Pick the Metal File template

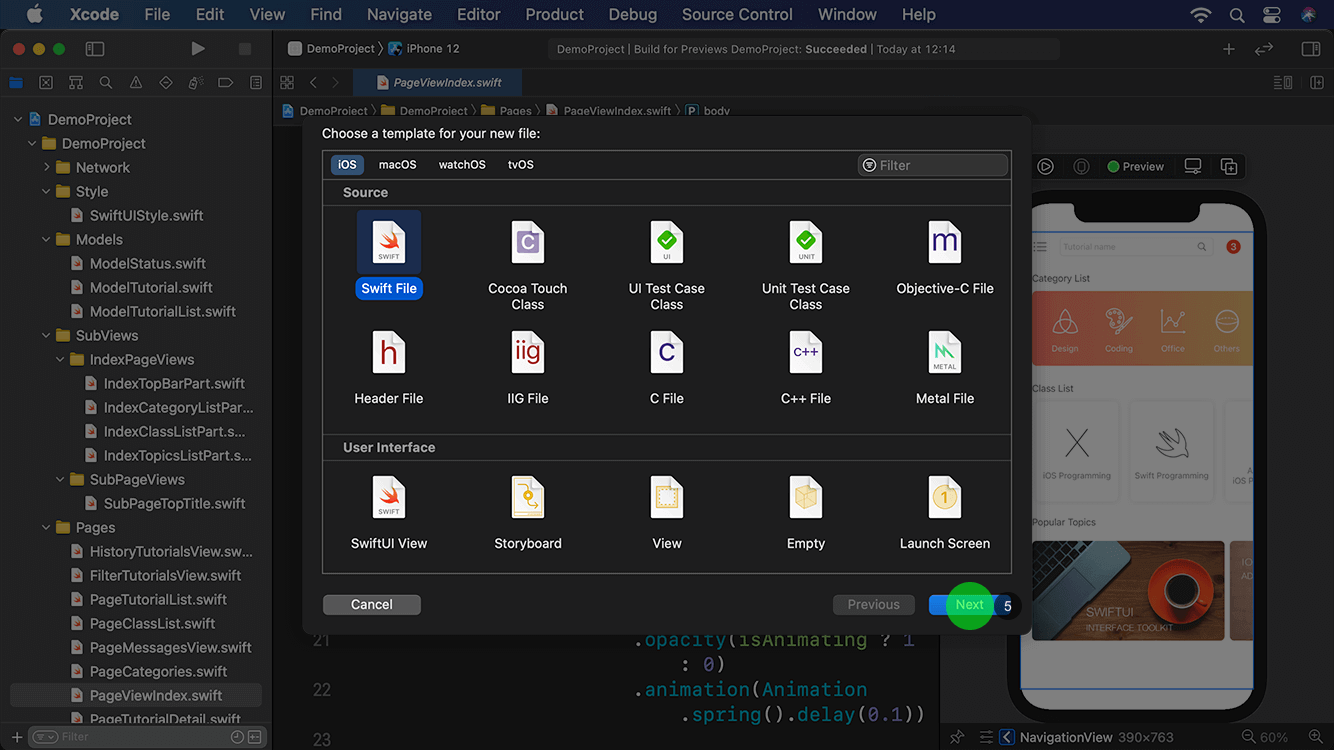click(945, 367)
